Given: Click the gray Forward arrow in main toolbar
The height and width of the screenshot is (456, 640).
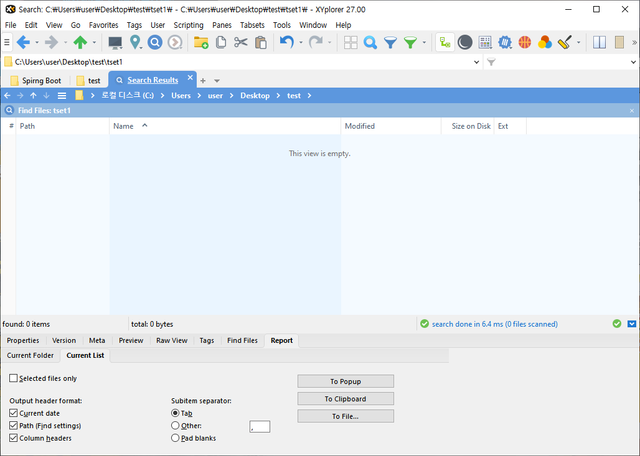Looking at the screenshot, I should (x=51, y=42).
